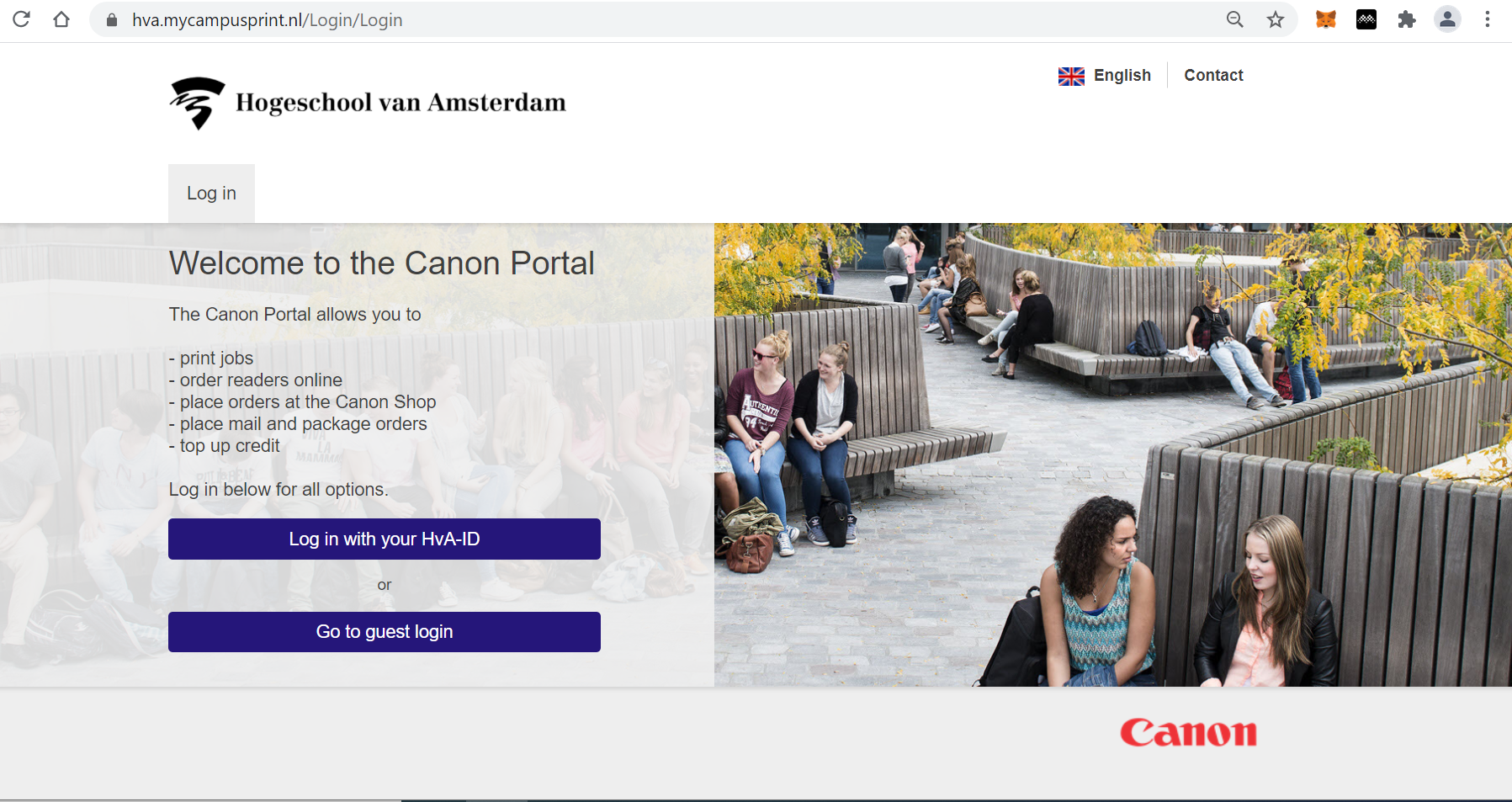Switch language via the English link
The height and width of the screenshot is (802, 1512).
coord(1122,75)
